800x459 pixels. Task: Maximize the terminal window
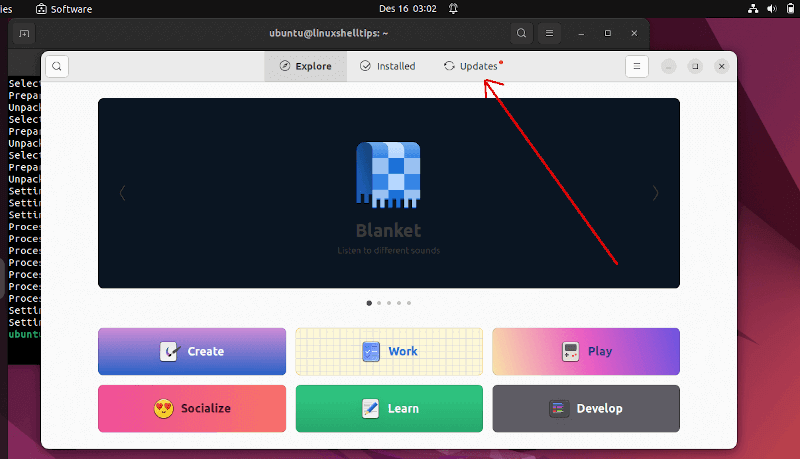point(608,33)
